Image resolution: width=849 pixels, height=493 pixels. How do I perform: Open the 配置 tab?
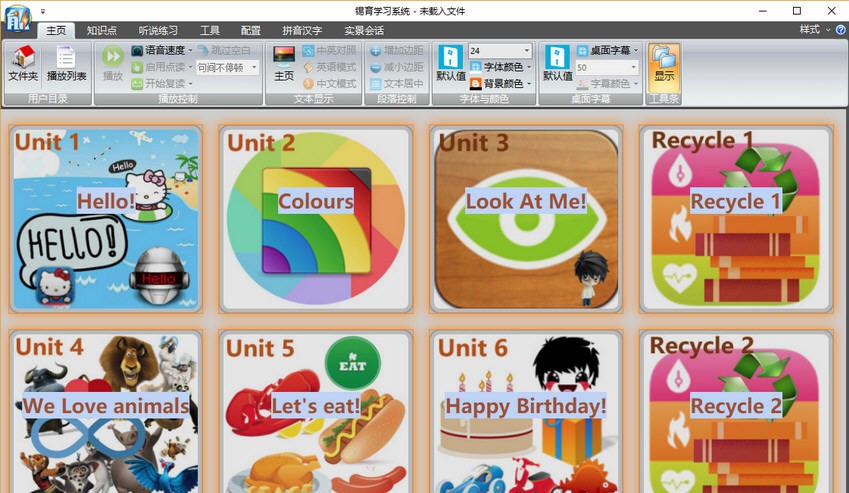point(251,30)
